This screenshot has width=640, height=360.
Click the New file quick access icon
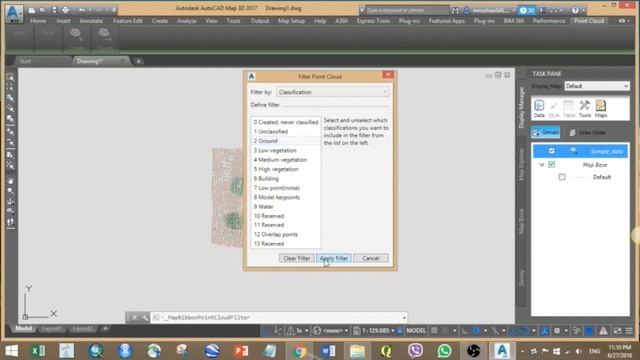[32, 10]
